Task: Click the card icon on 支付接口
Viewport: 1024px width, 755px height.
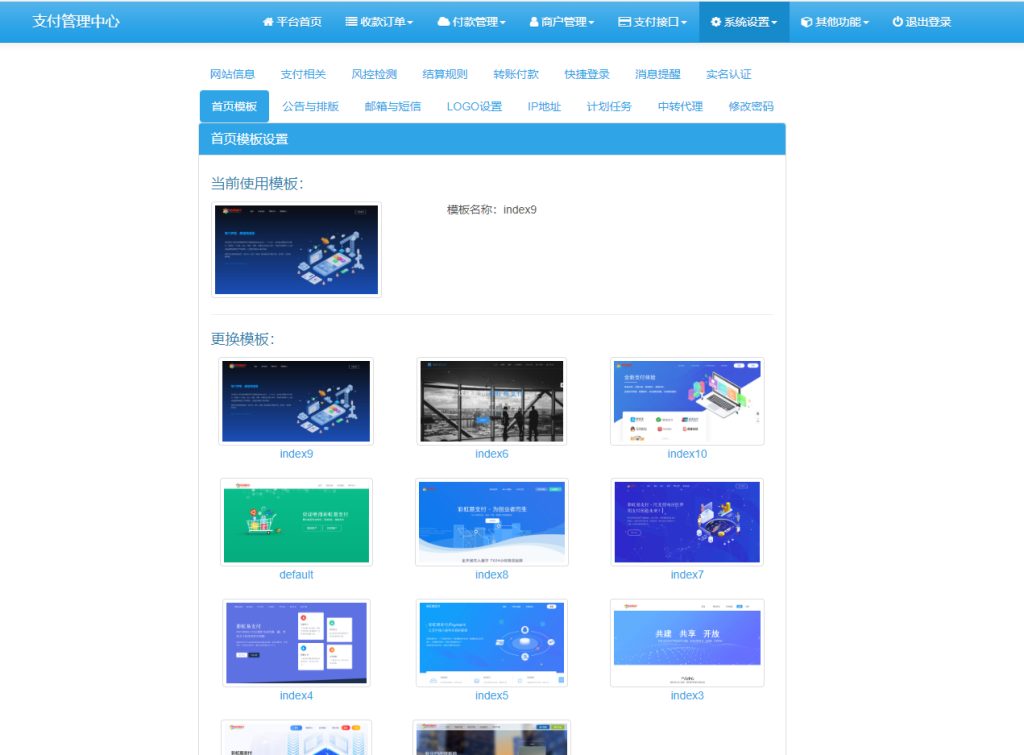Action: tap(624, 21)
